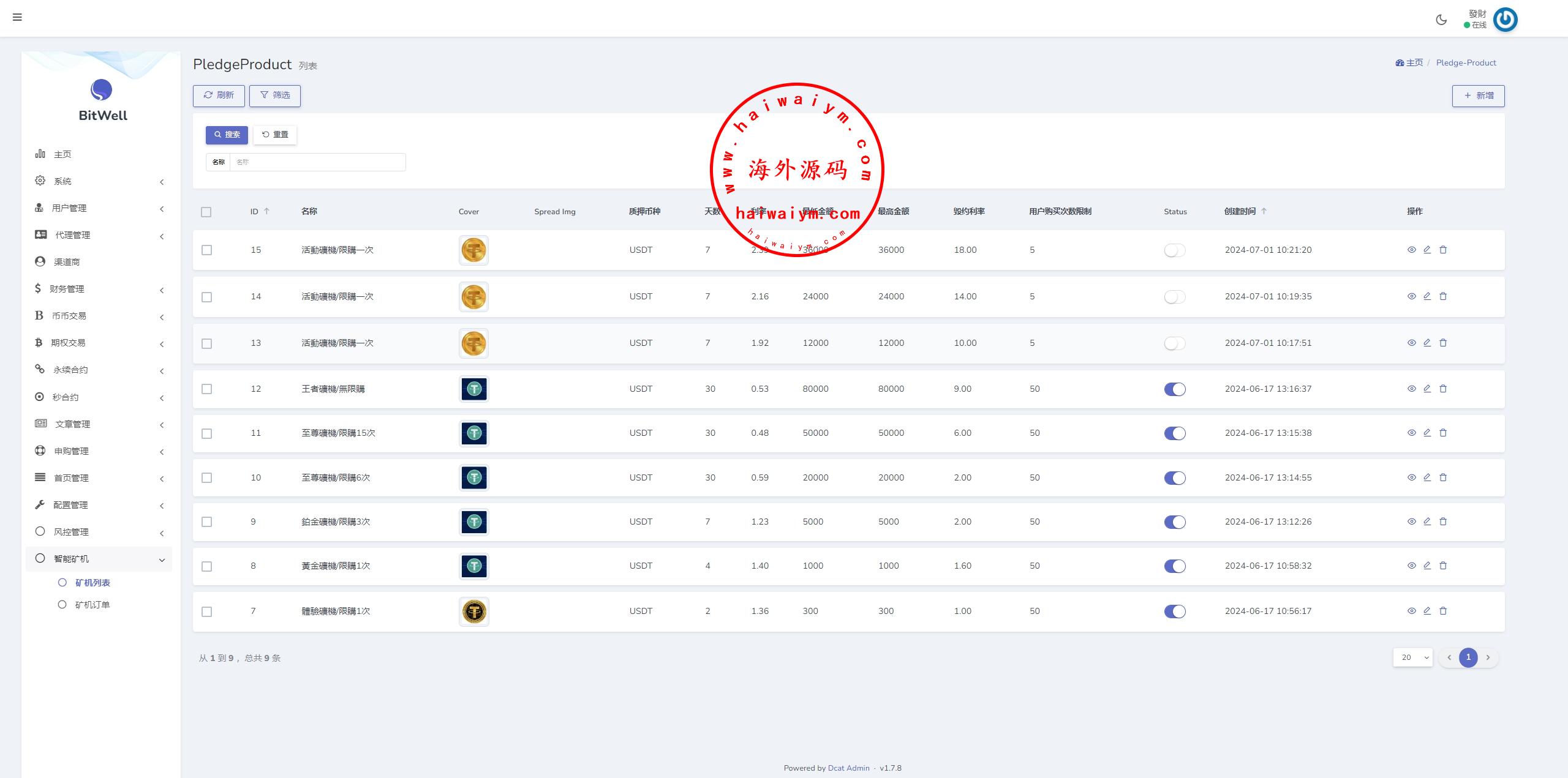Screen dimensions: 1568x778
Task: Click edit icon for product ID 9
Action: pos(1427,522)
